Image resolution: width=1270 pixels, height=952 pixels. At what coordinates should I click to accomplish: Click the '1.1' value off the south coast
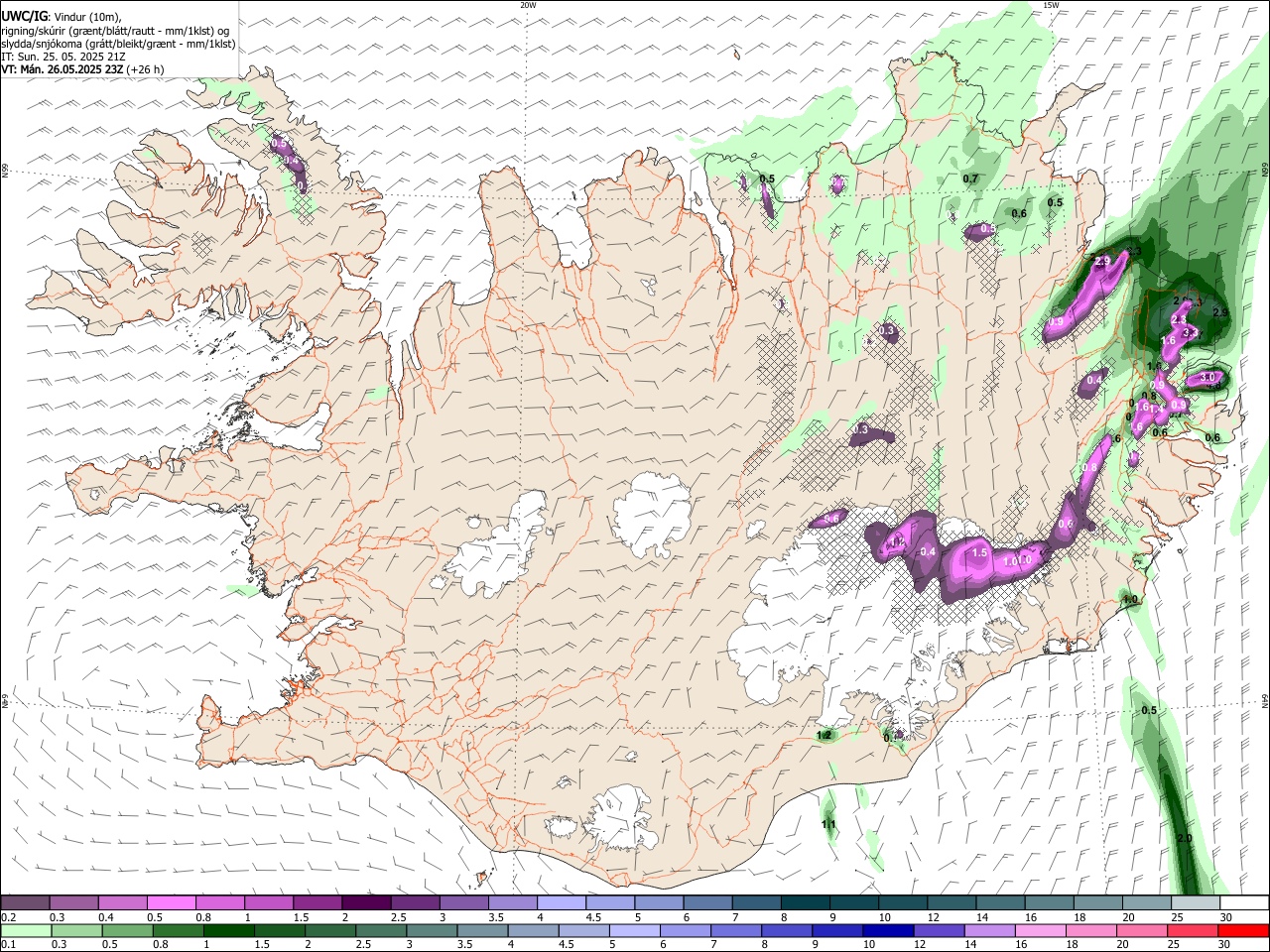[x=828, y=824]
